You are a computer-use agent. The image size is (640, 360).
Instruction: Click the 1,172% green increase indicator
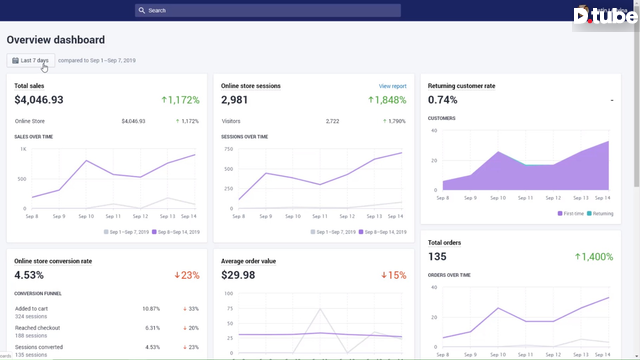(180, 100)
